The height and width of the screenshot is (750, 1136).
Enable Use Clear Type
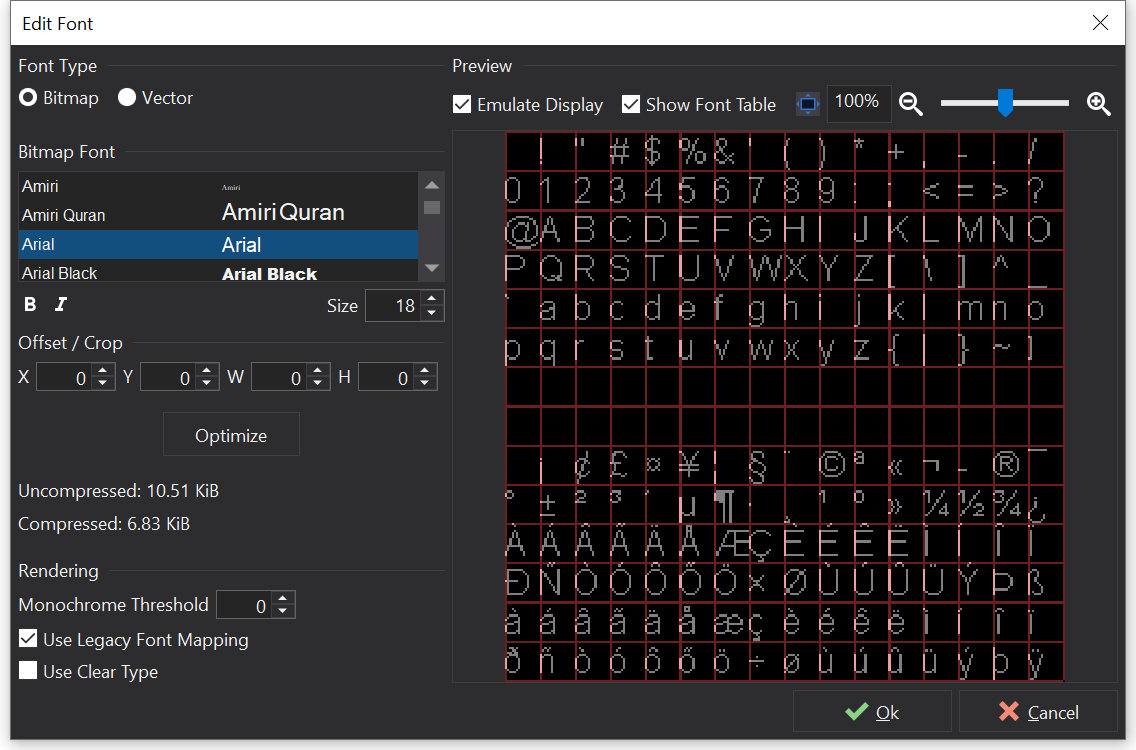pyautogui.click(x=28, y=671)
